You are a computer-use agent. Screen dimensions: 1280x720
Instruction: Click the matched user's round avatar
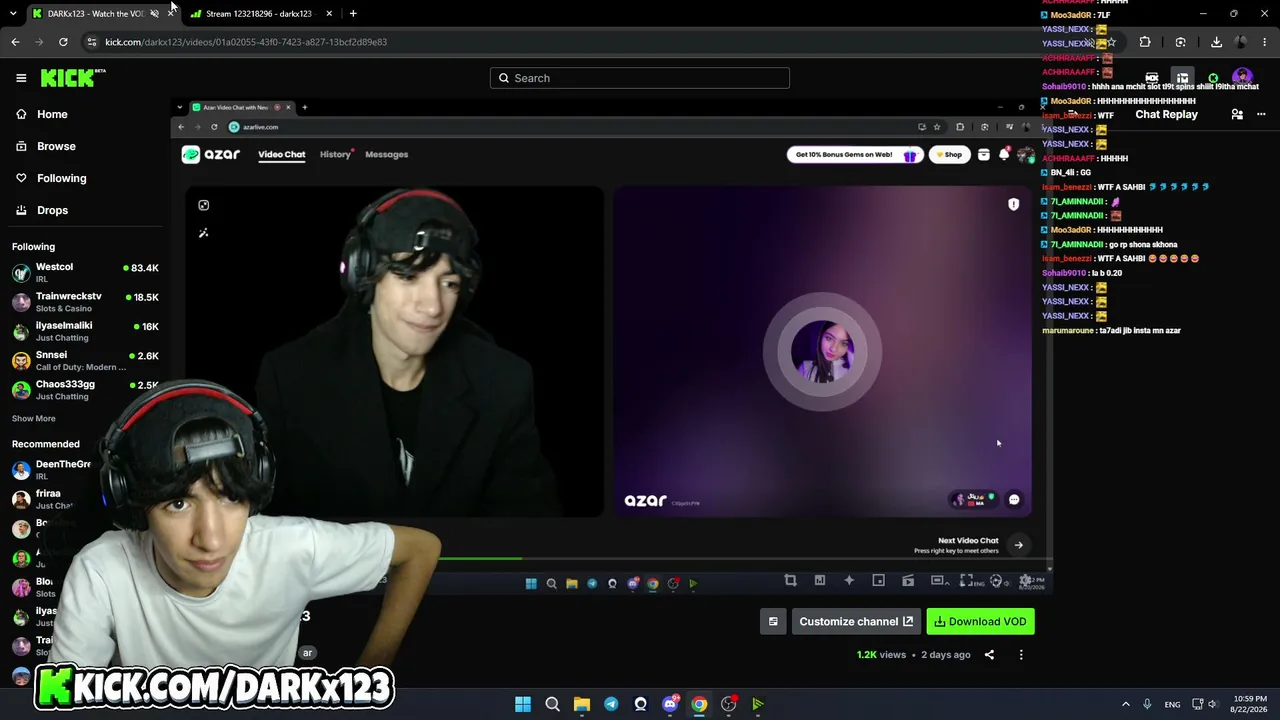tap(822, 351)
